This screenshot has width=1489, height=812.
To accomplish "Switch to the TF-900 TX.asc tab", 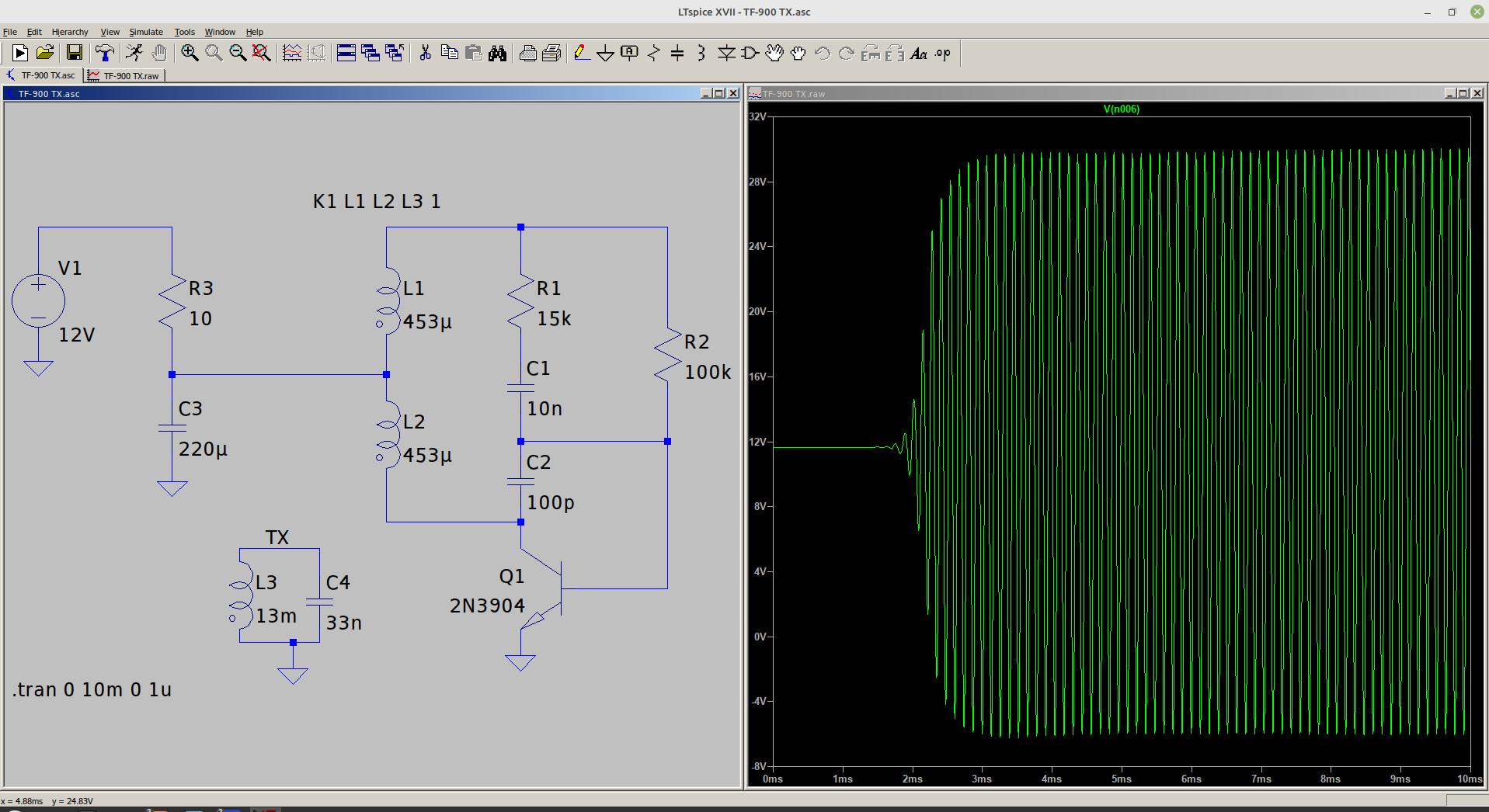I will click(x=42, y=75).
